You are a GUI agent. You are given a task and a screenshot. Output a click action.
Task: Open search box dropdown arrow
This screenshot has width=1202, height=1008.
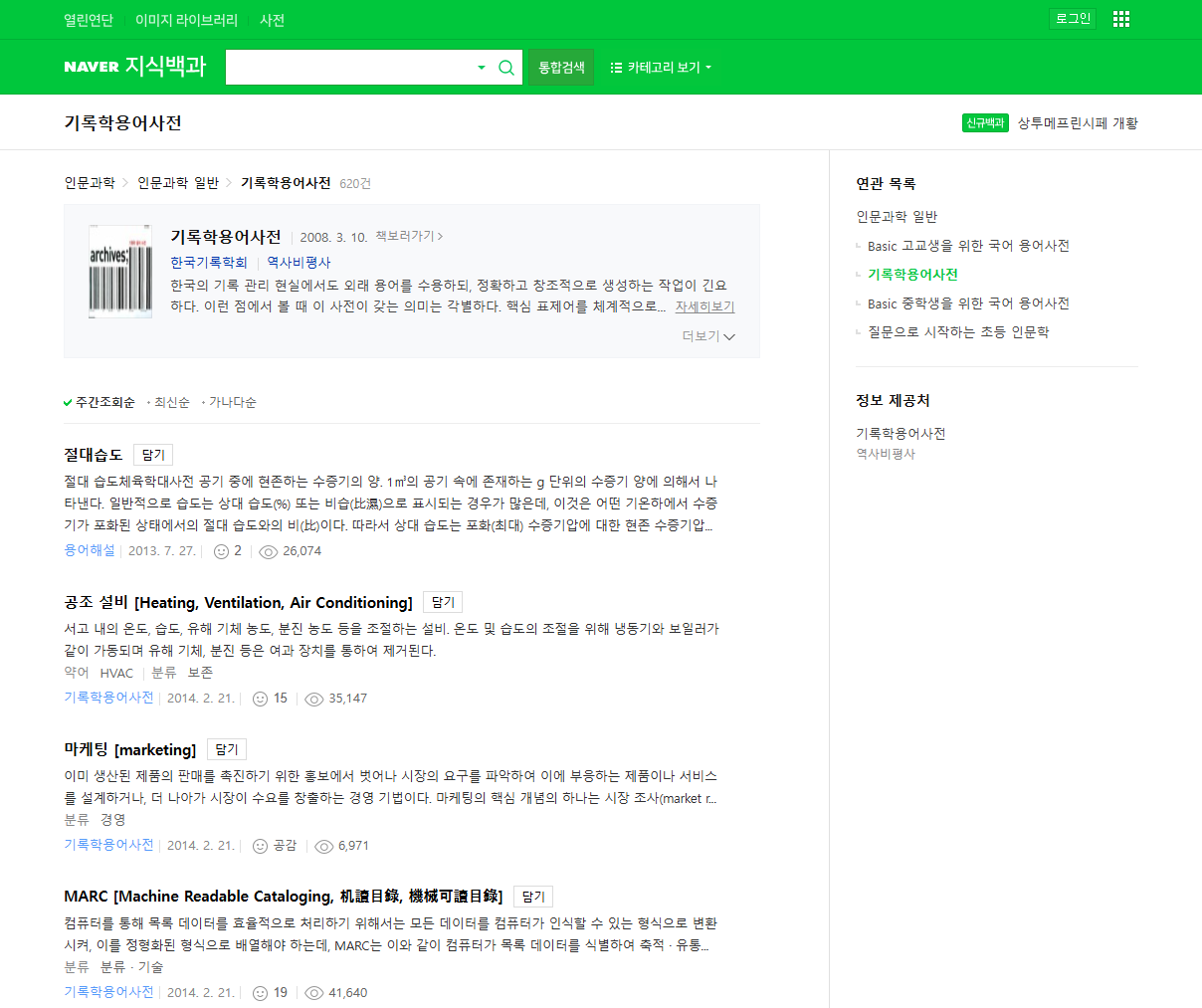(482, 68)
